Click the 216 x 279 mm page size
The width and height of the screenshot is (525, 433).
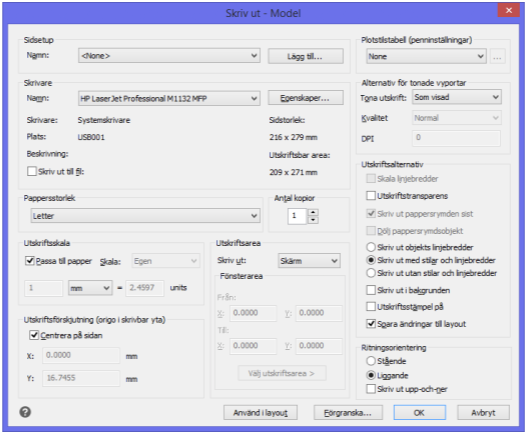pyautogui.click(x=293, y=137)
